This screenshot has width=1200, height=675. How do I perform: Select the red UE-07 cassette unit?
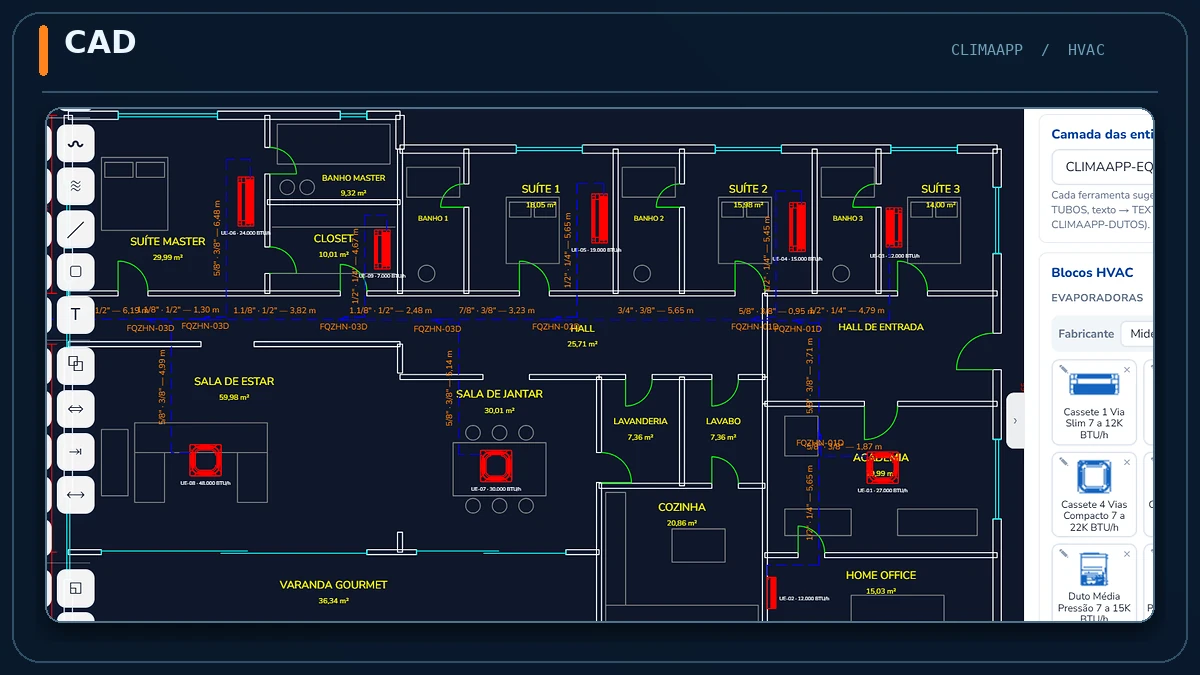coord(496,466)
